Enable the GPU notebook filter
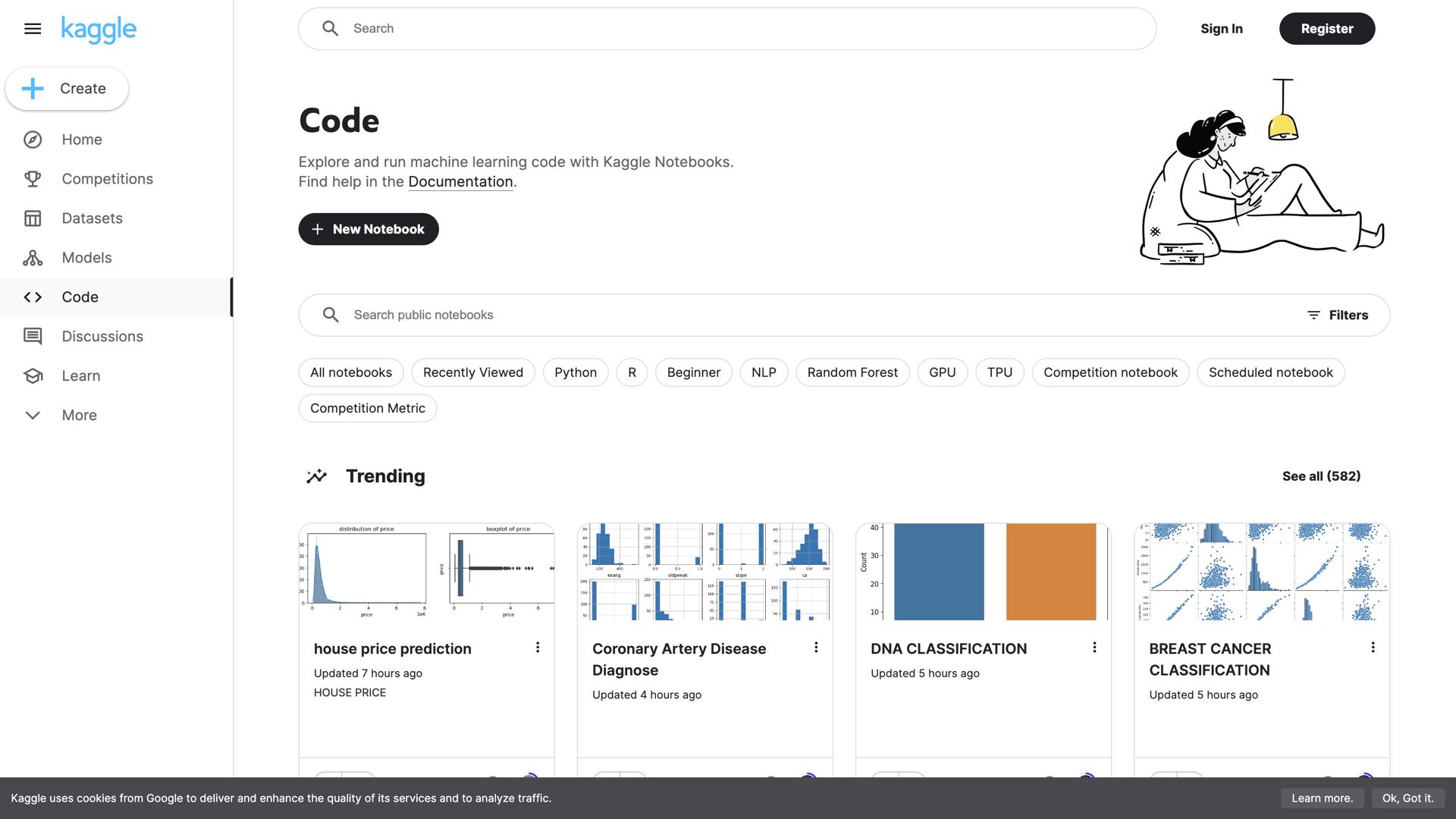Image resolution: width=1456 pixels, height=819 pixels. pyautogui.click(x=942, y=372)
